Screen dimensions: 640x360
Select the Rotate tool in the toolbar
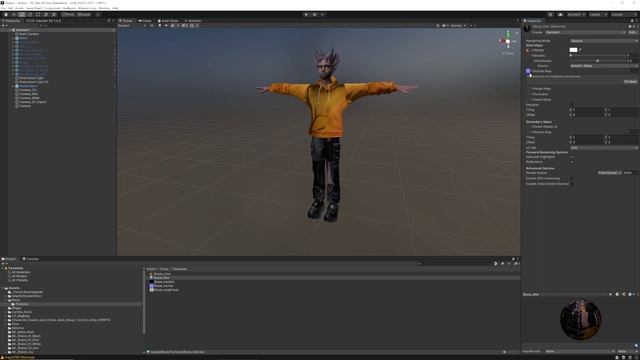point(22,14)
